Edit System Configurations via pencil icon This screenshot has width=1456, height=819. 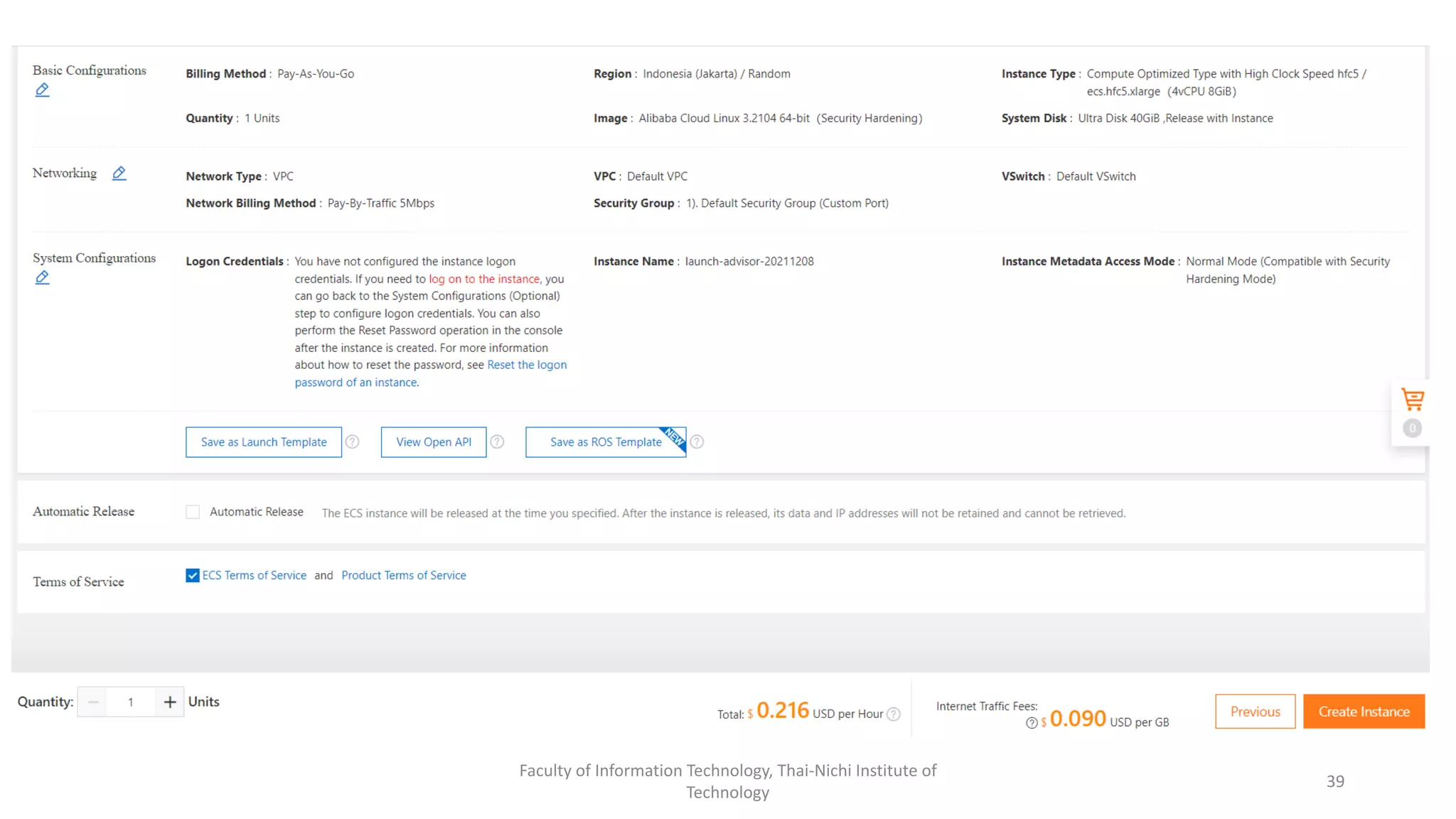43,277
